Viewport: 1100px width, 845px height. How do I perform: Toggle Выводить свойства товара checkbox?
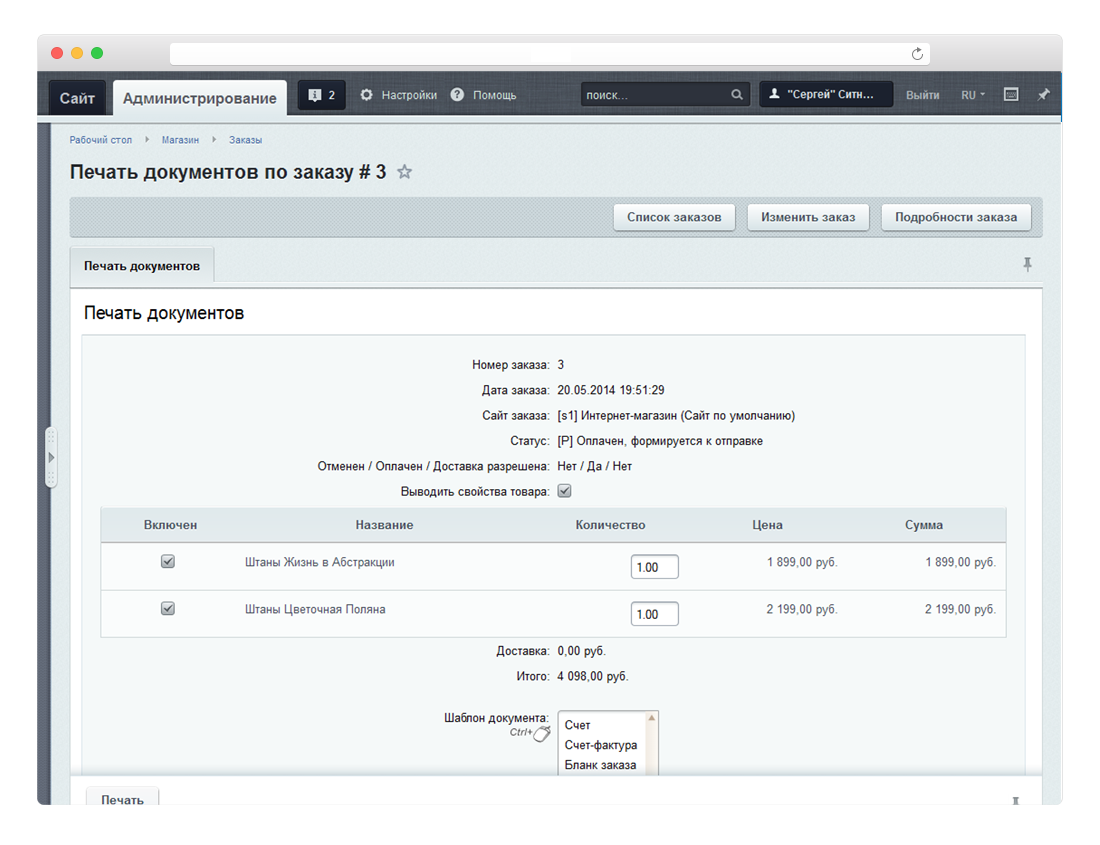564,491
